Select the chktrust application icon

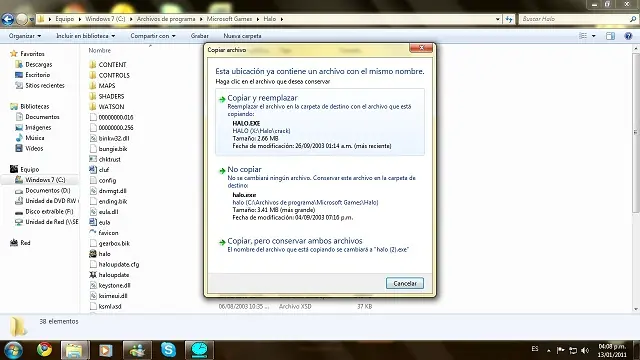click(x=93, y=159)
